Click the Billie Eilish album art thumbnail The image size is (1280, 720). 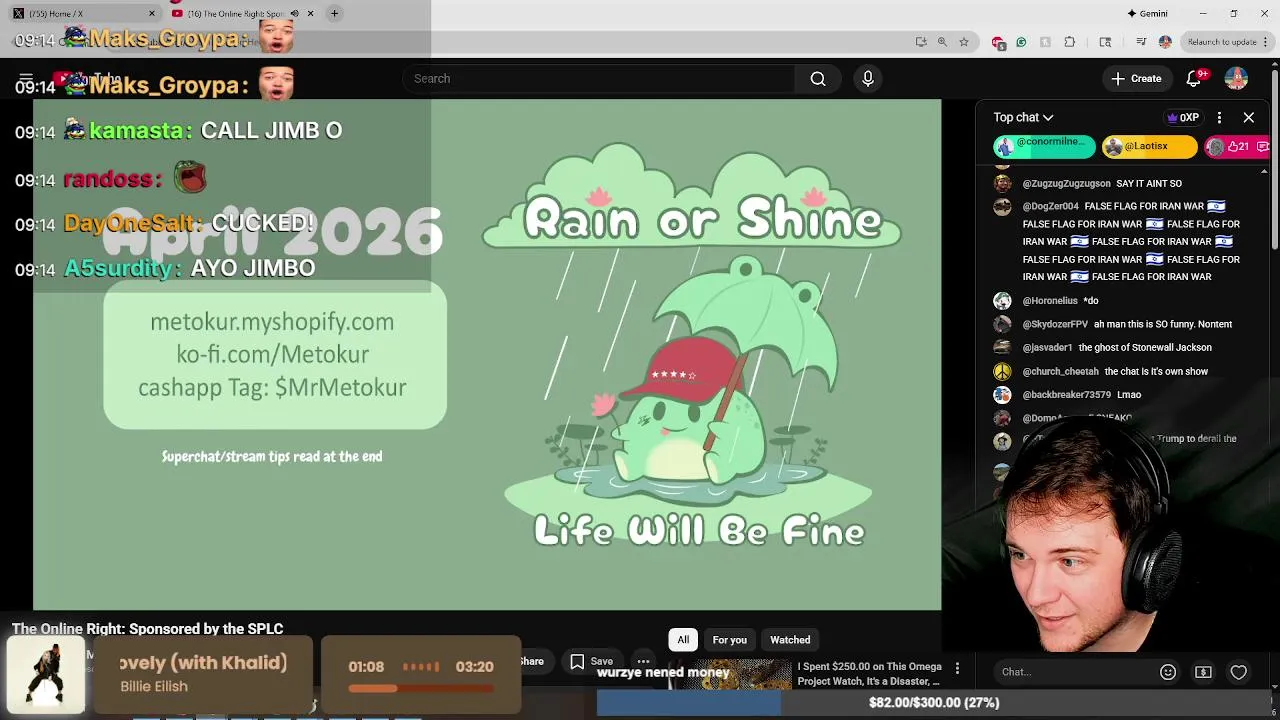click(46, 673)
